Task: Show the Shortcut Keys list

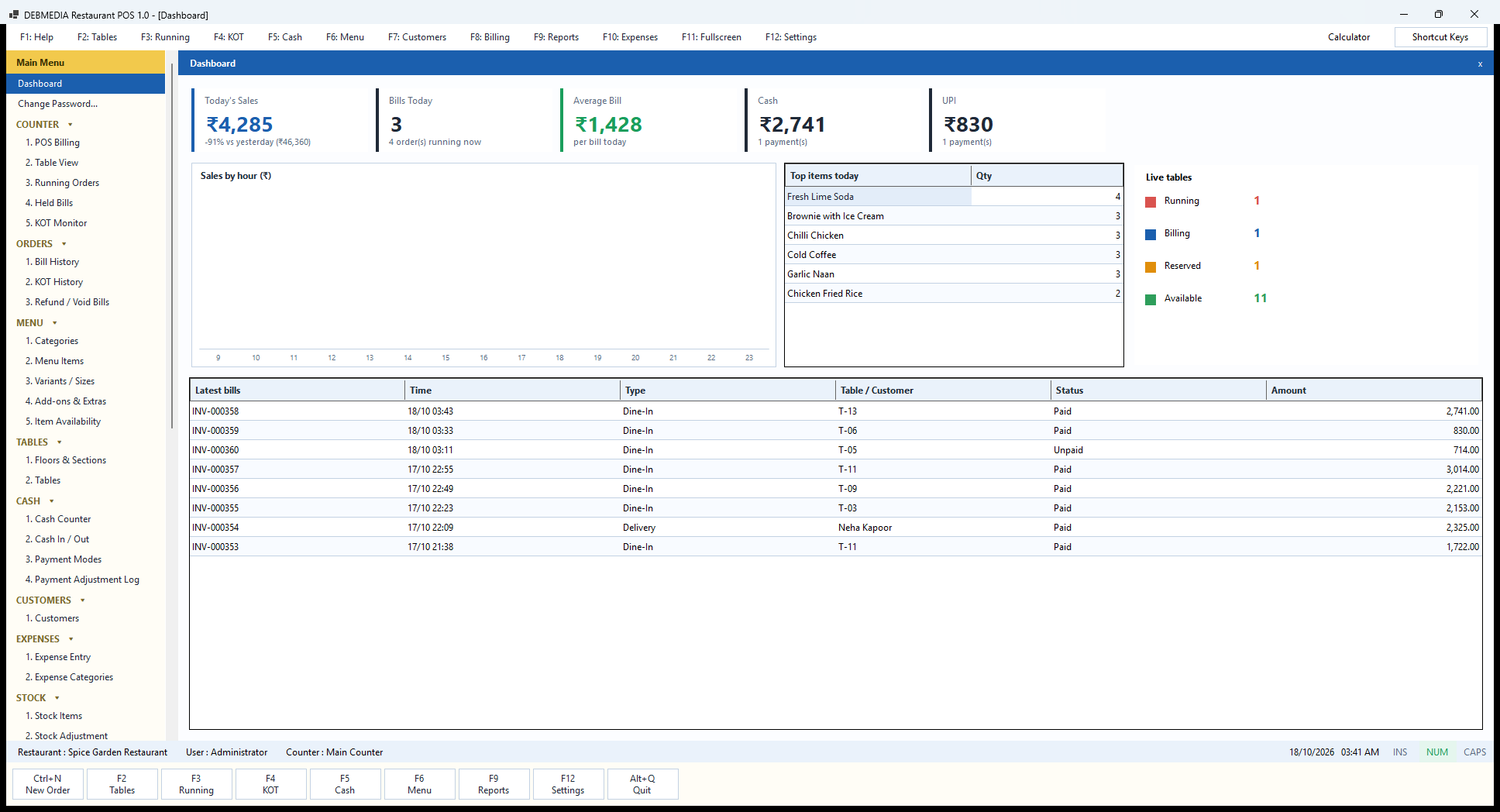Action: [1440, 37]
